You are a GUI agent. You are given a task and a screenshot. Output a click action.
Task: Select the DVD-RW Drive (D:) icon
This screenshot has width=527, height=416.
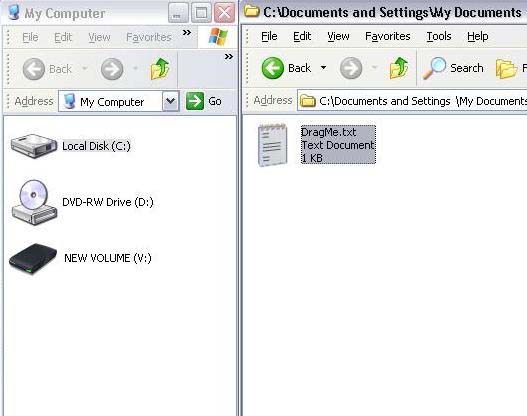pos(34,202)
